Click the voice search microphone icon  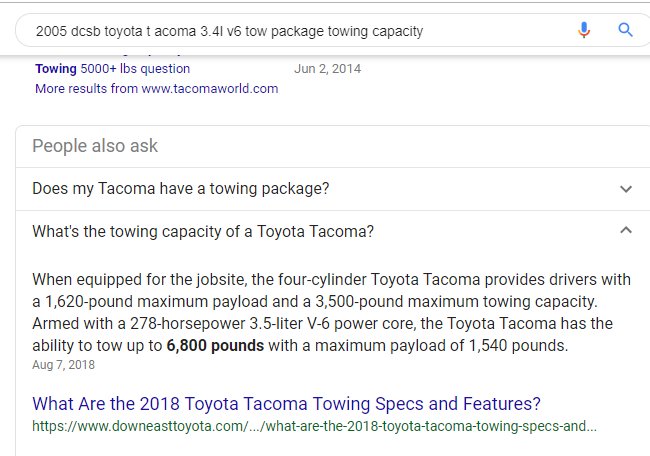tap(584, 30)
